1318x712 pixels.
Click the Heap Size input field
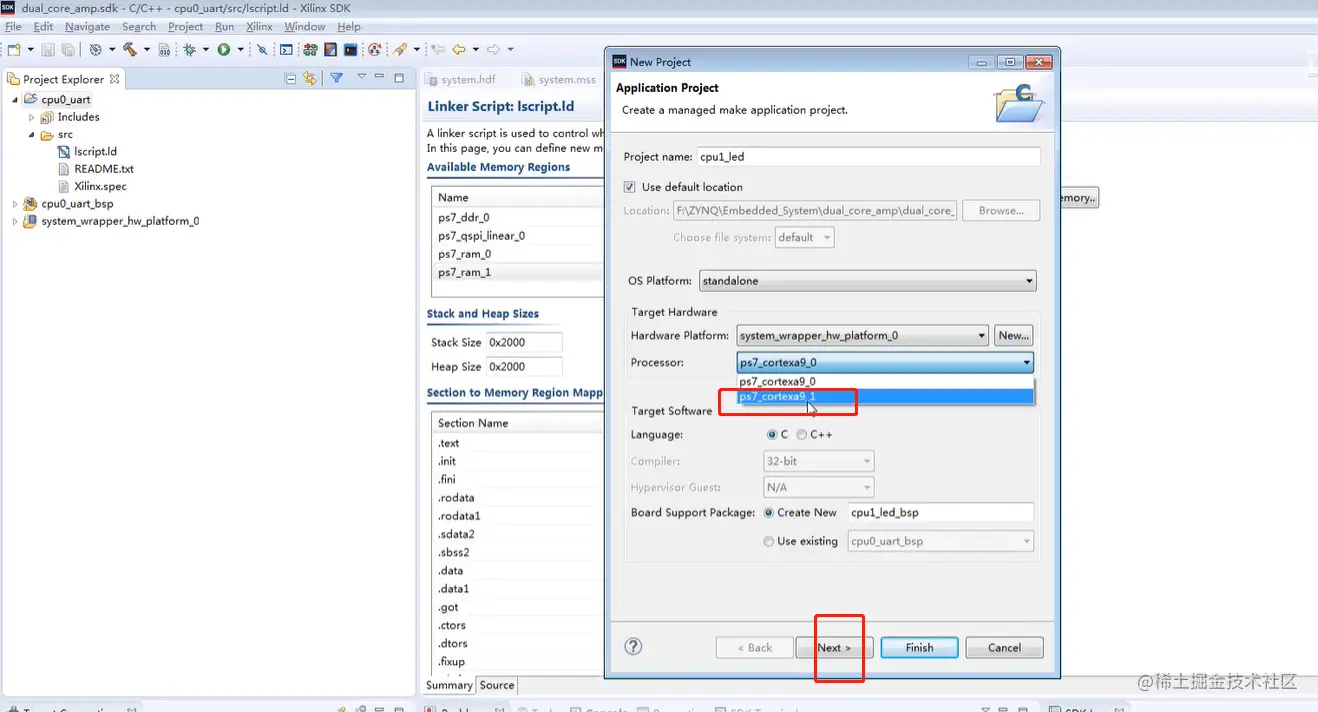[524, 367]
